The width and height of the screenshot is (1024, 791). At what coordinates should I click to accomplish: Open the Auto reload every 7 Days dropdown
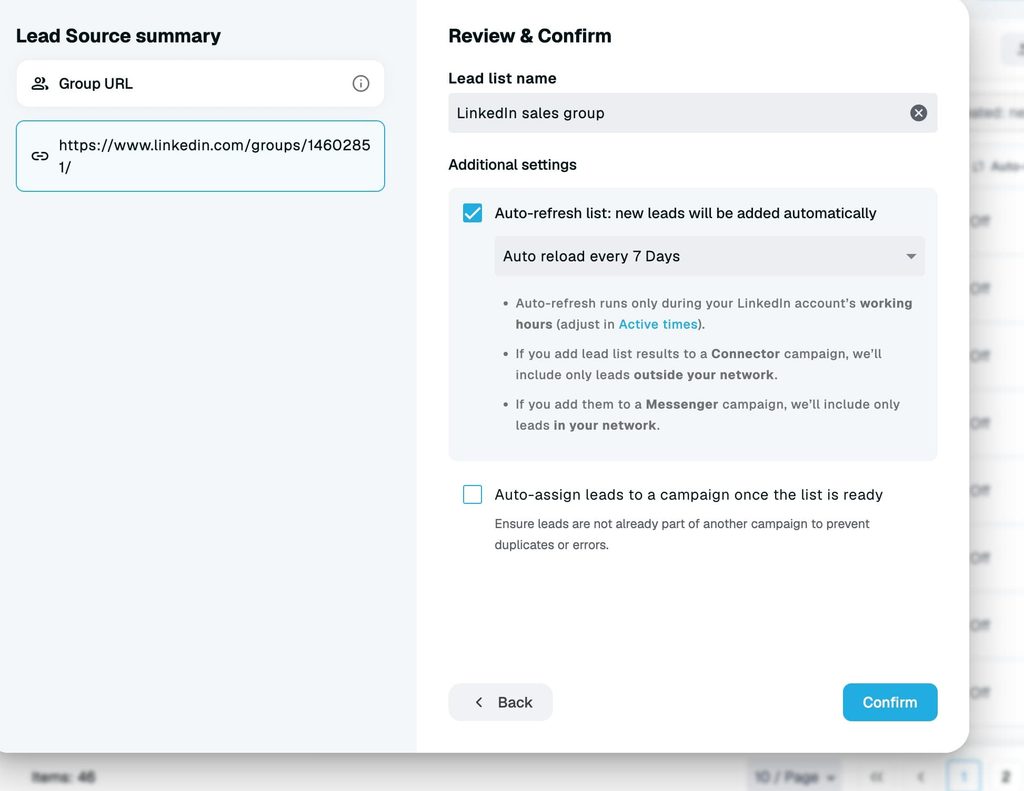click(x=709, y=256)
